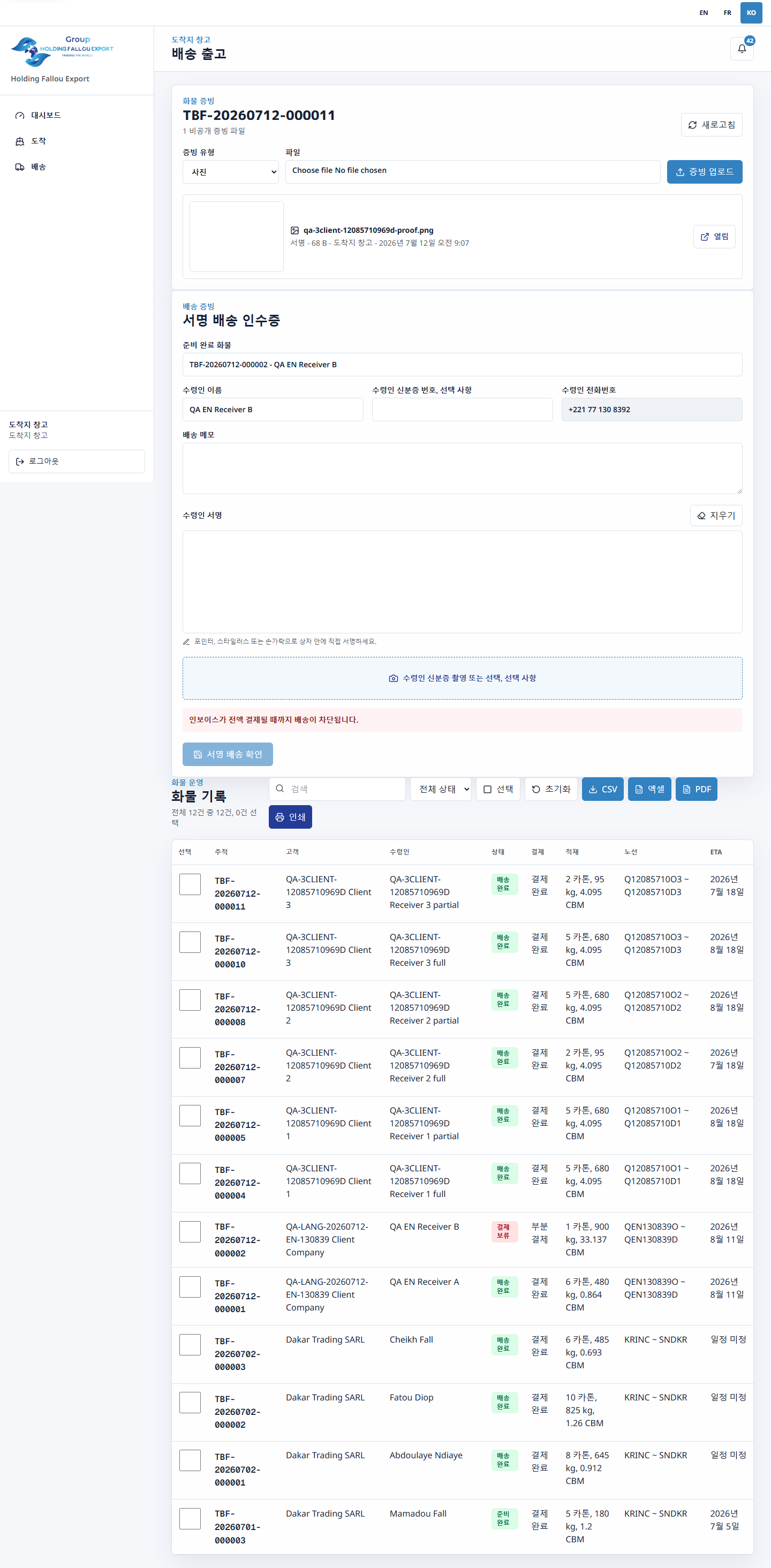Export records as PDF
Screen dimensions: 771x1568
(x=696, y=789)
